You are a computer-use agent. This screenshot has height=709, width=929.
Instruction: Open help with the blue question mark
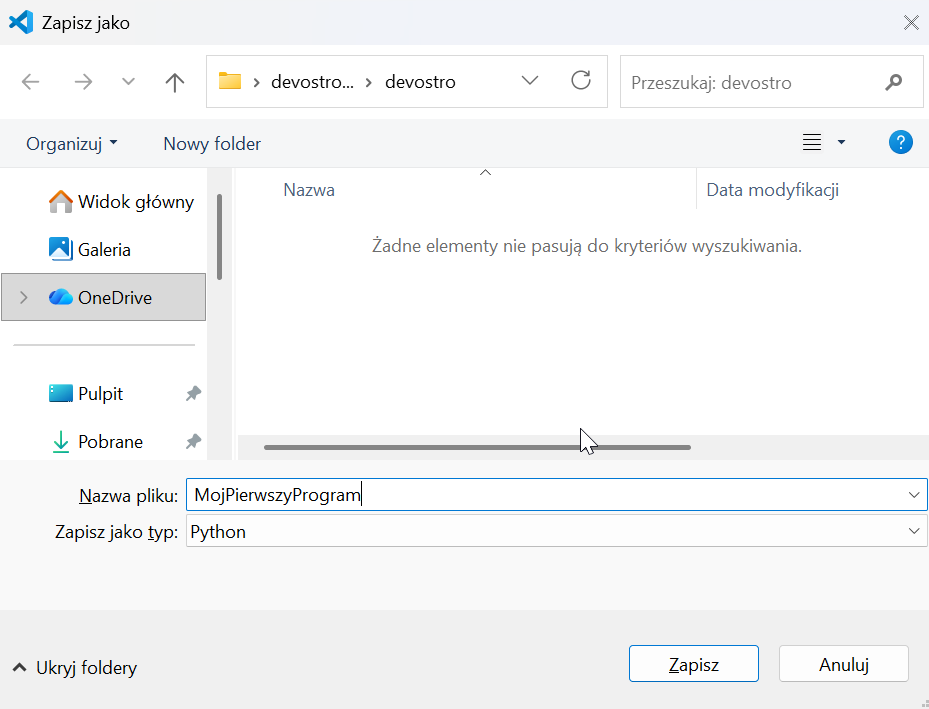(x=901, y=142)
